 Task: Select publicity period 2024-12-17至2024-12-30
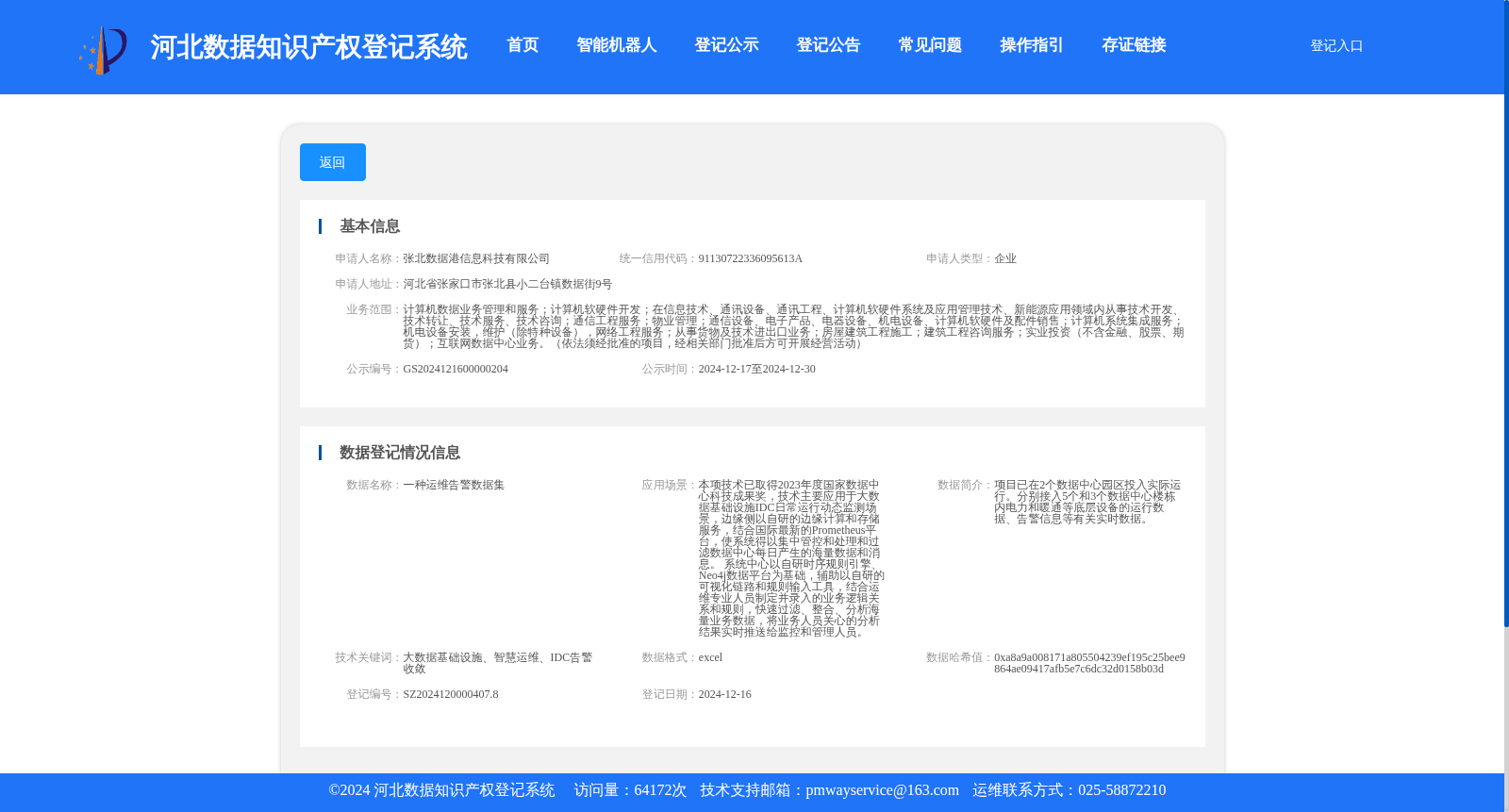pyautogui.click(x=757, y=369)
